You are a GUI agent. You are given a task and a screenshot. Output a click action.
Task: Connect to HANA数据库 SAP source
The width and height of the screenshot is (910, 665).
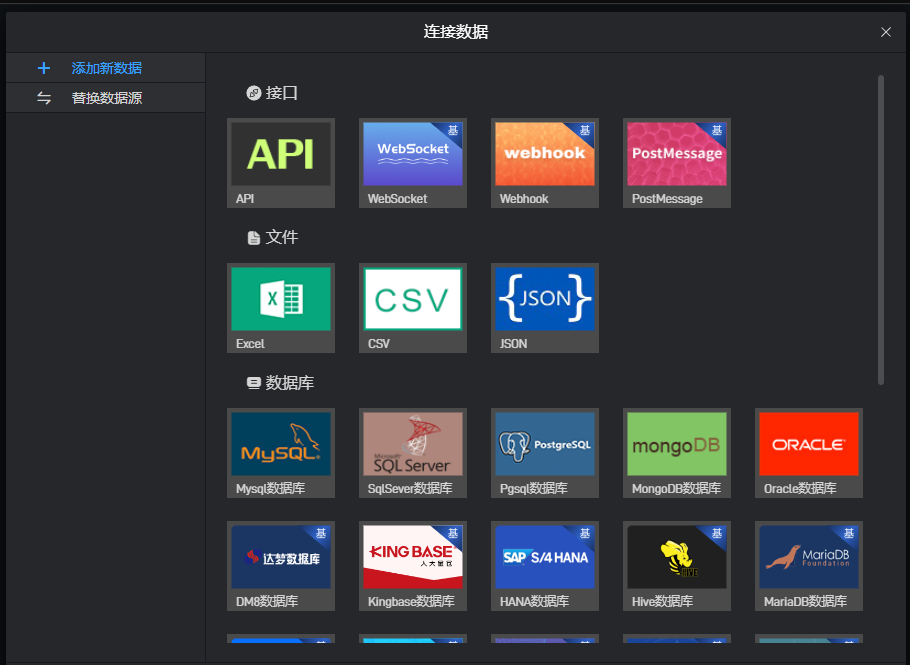pyautogui.click(x=545, y=566)
